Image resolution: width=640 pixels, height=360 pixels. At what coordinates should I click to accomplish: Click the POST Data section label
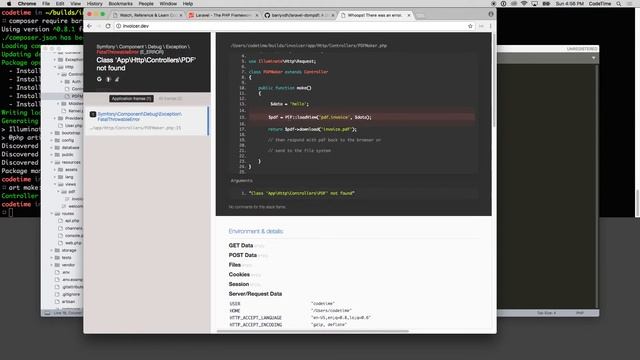[242, 255]
